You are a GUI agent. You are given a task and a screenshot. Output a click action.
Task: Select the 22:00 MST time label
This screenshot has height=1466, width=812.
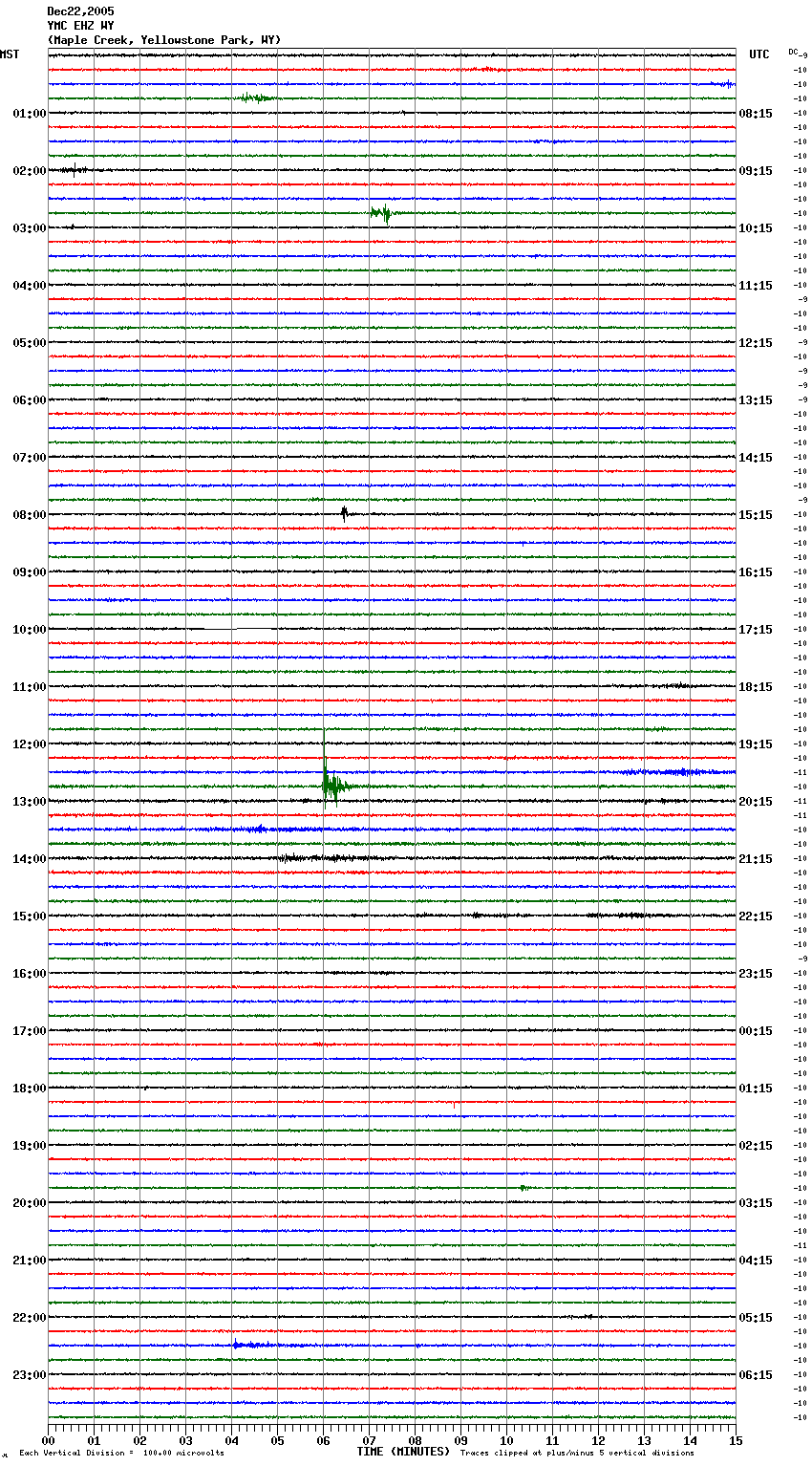pos(30,1318)
